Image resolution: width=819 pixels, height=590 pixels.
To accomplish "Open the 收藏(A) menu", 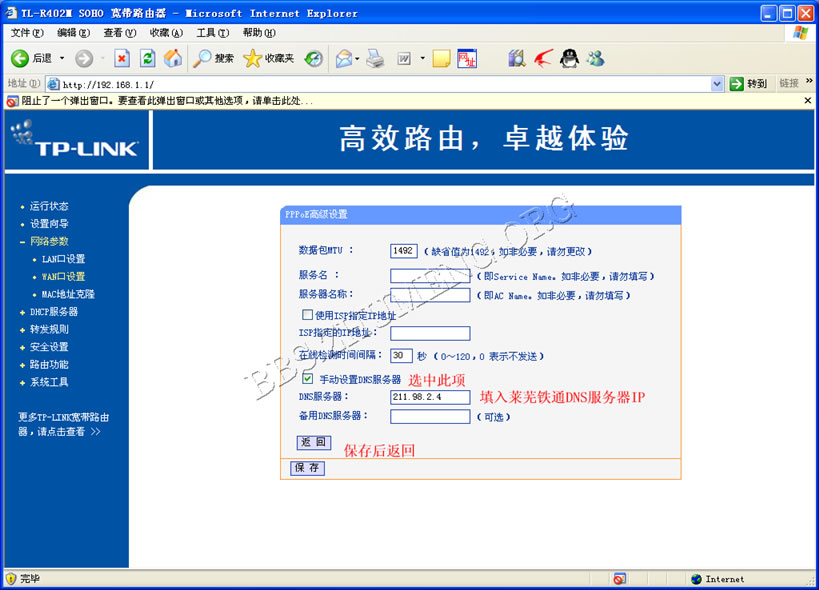I will tap(166, 33).
